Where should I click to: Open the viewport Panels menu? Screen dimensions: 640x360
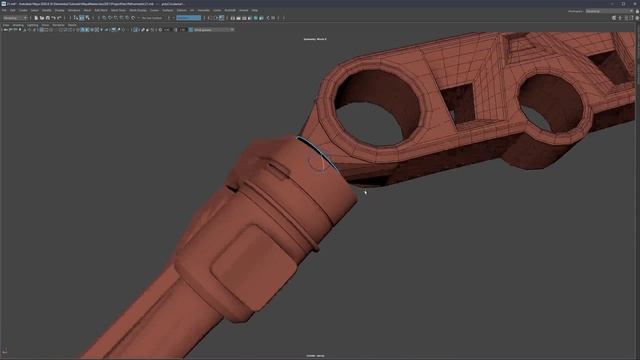coord(72,25)
